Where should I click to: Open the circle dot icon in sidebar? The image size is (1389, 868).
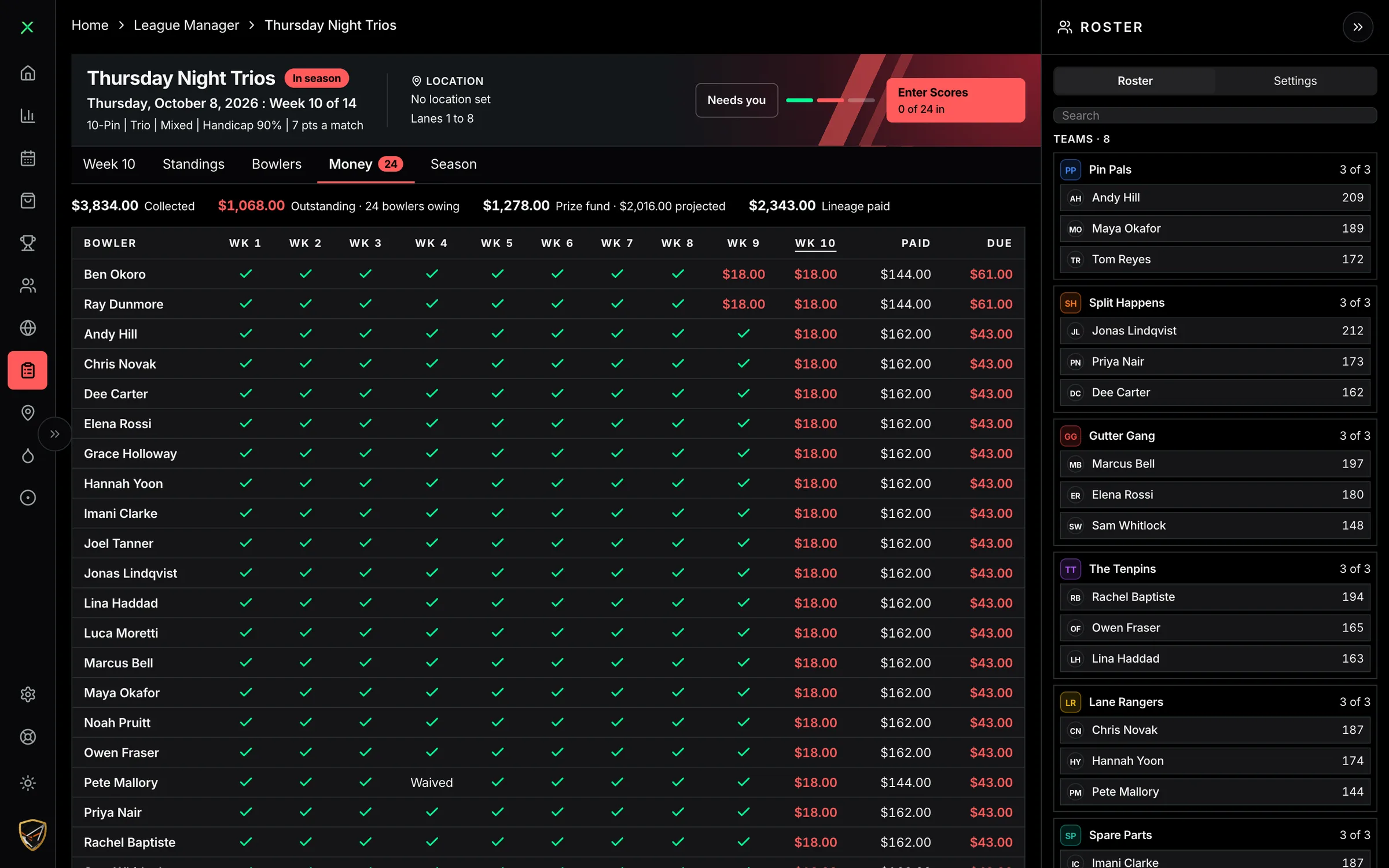coord(28,498)
